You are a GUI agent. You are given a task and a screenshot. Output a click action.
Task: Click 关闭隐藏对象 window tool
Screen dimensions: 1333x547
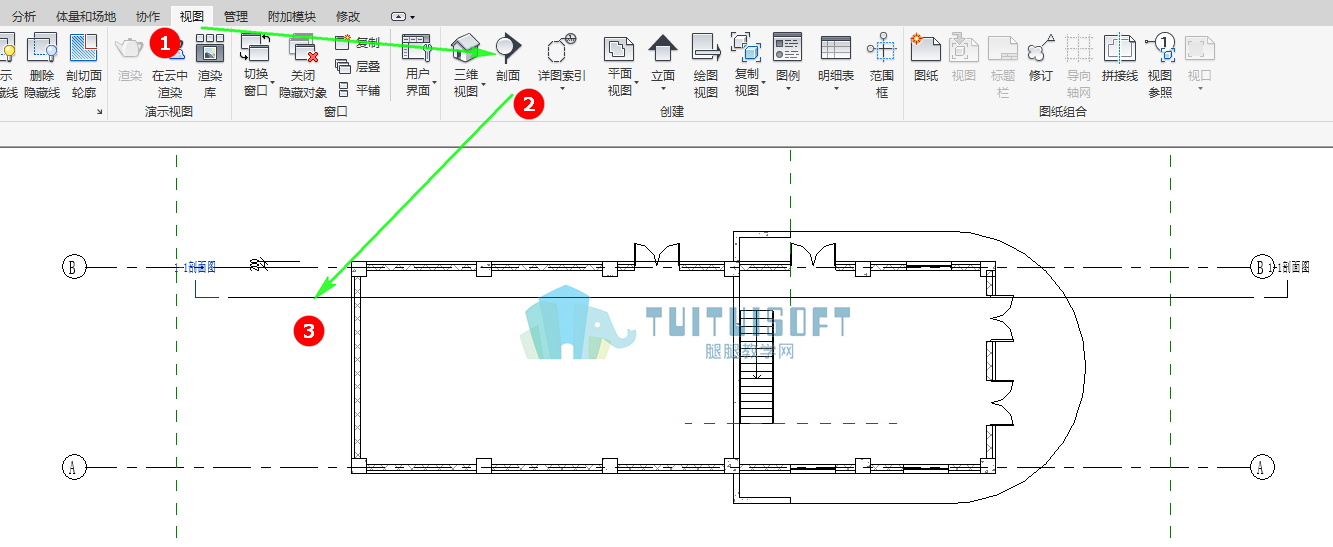[x=303, y=65]
